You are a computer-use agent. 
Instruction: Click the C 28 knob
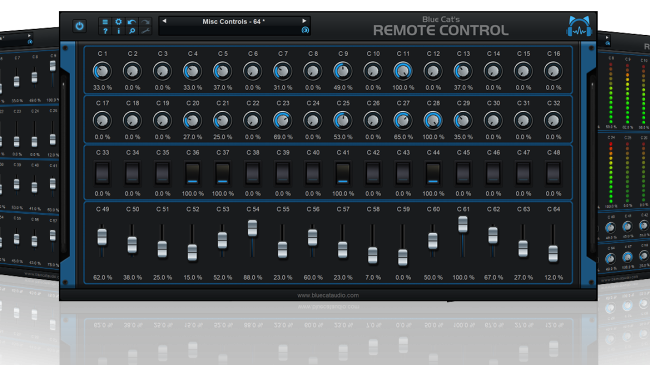tap(433, 120)
